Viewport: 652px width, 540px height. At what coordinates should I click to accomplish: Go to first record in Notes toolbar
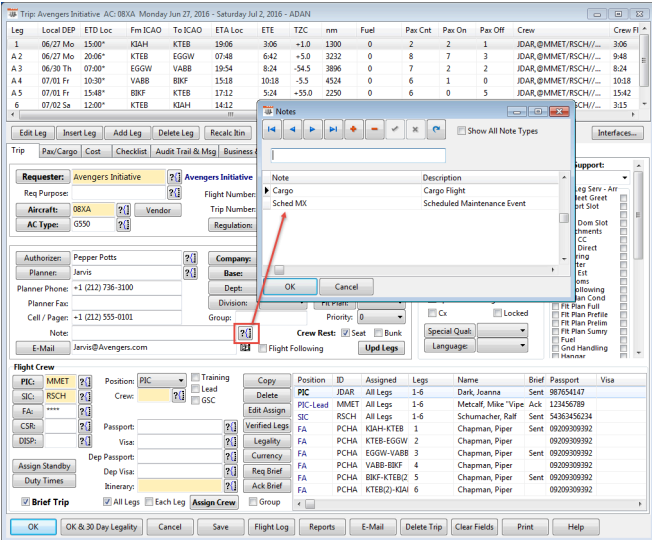tap(272, 130)
